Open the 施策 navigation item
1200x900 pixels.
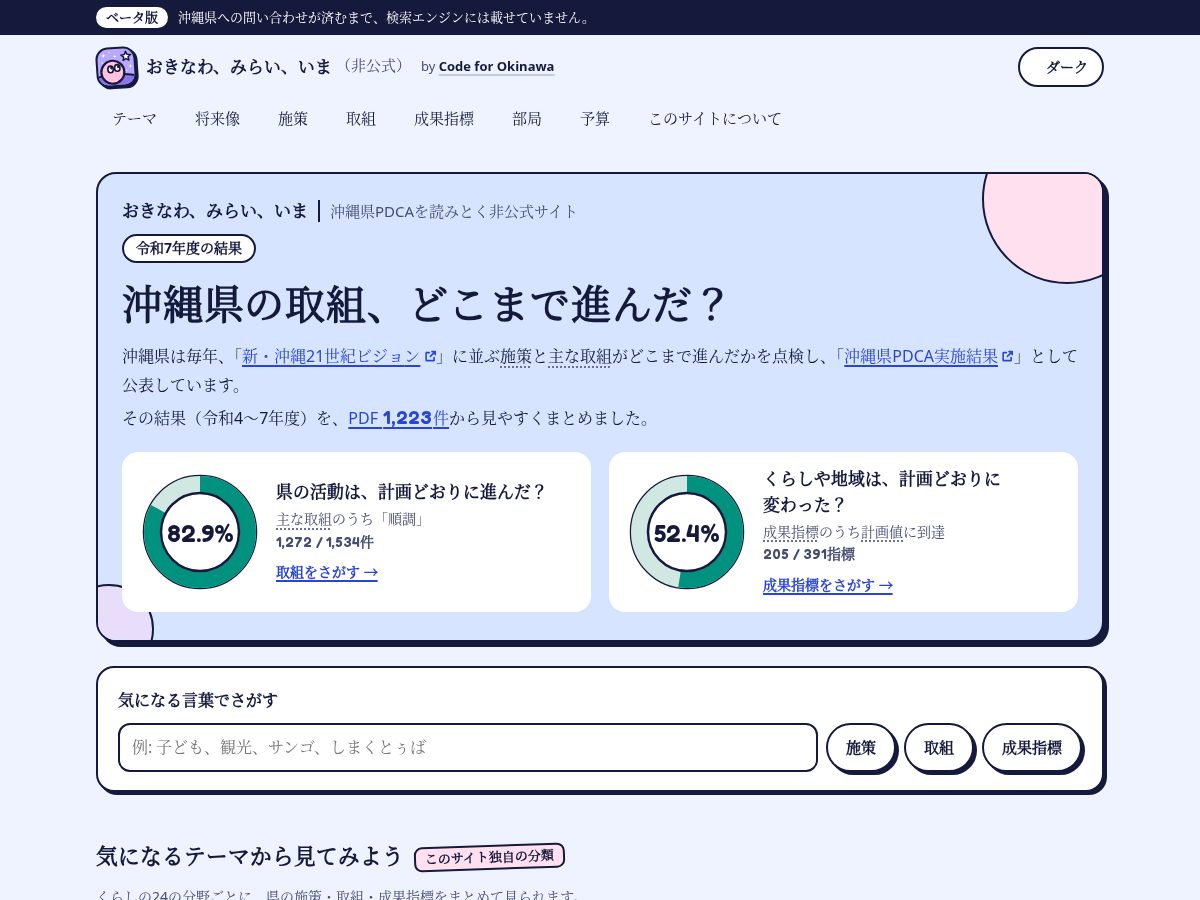click(293, 118)
